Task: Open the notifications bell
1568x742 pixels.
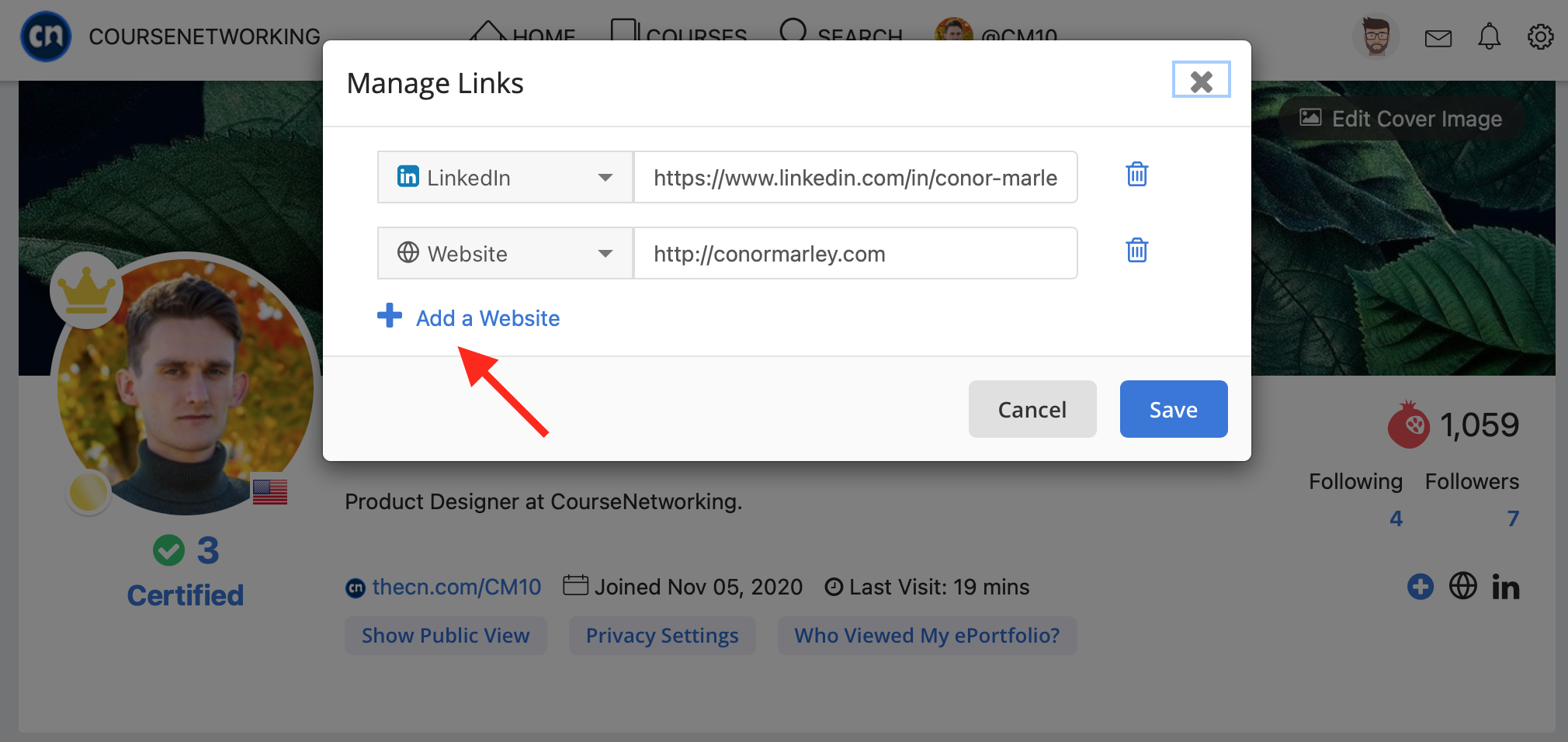Action: pos(1489,36)
